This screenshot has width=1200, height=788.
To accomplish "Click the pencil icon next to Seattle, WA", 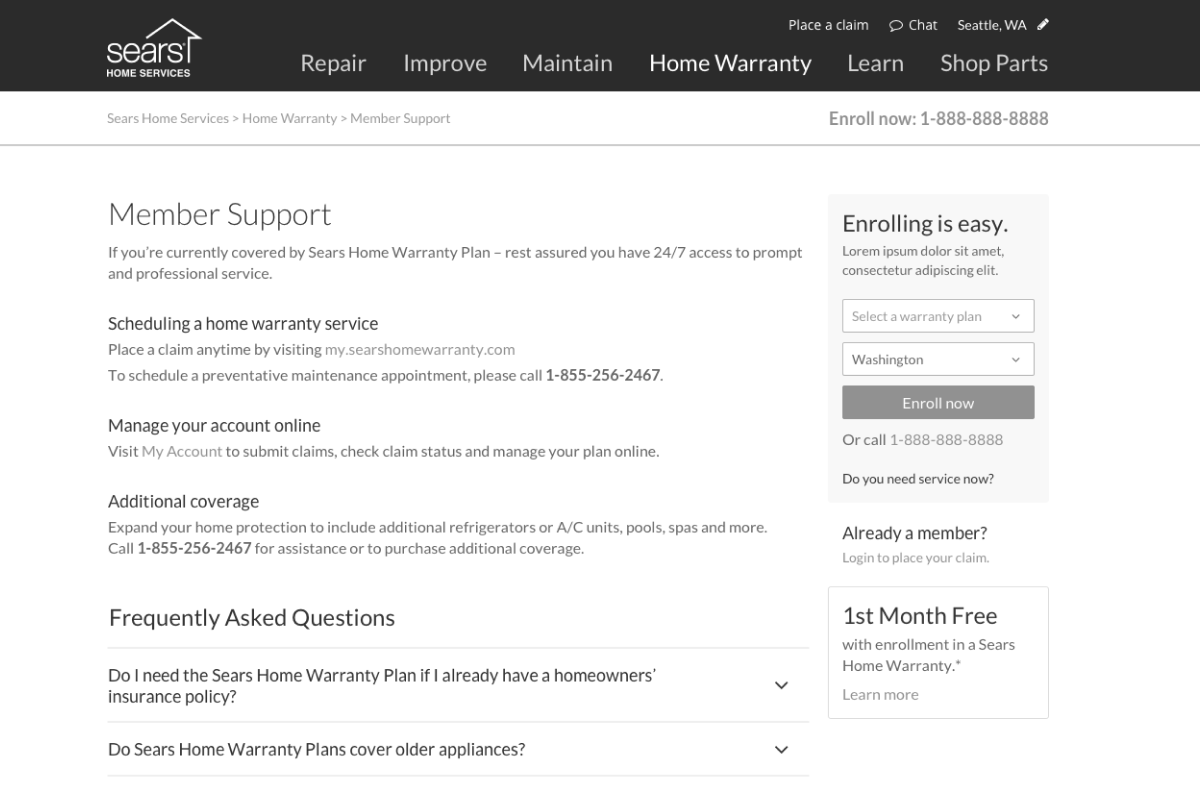I will click(1043, 25).
